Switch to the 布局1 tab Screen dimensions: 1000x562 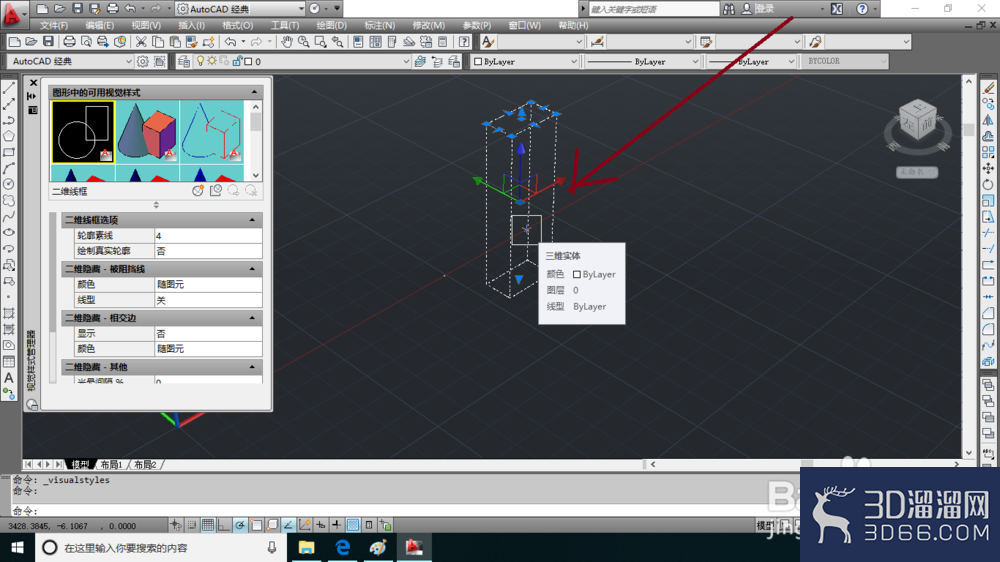pos(112,464)
